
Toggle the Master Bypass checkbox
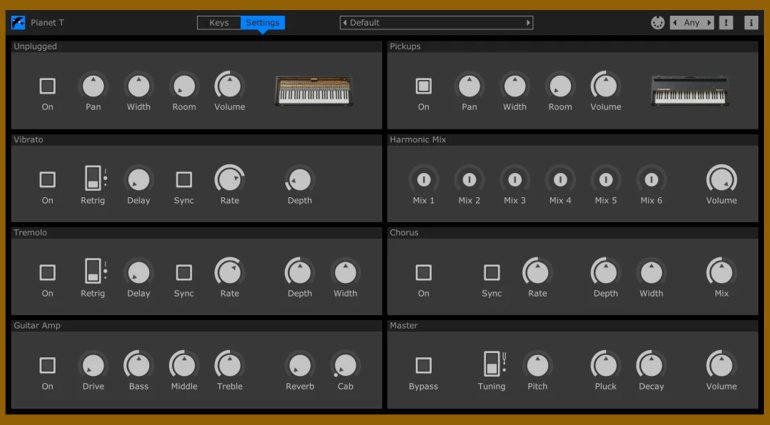click(424, 365)
